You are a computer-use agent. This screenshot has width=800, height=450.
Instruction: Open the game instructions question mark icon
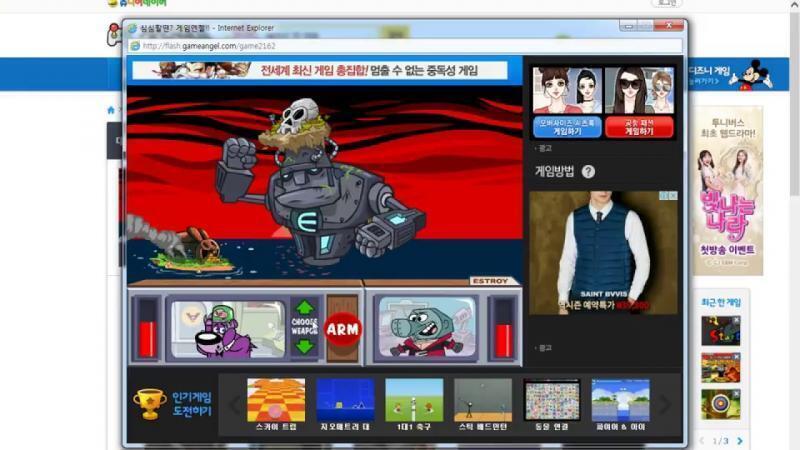tap(588, 172)
